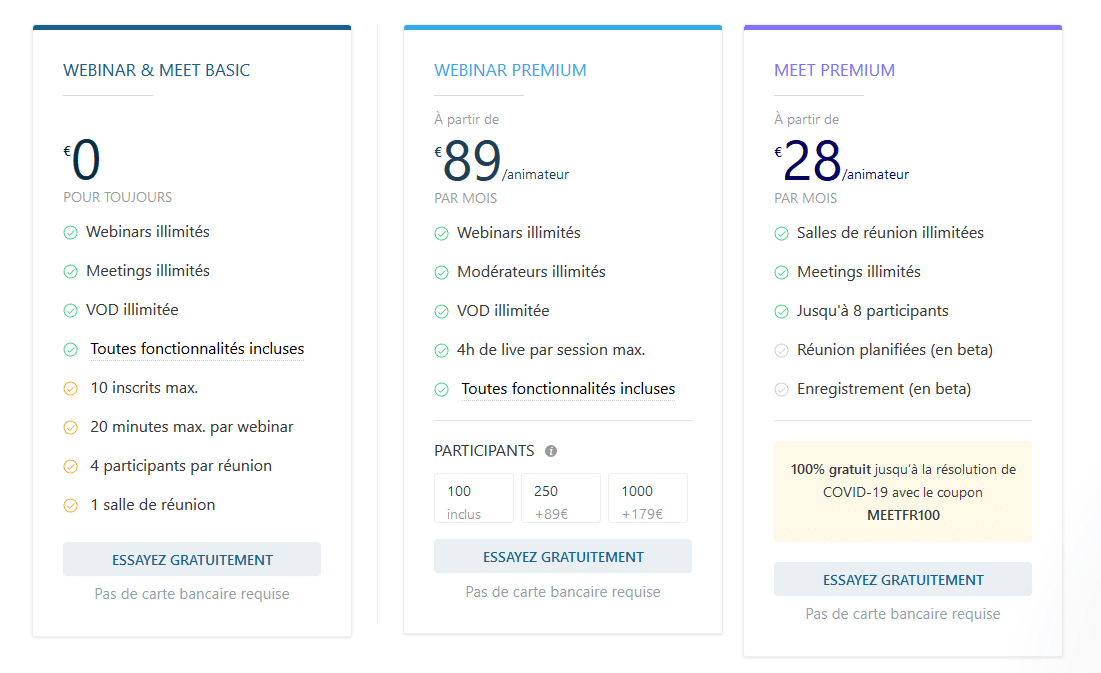Click ESSAYEZ GRATUITEMENT under Webinar Premium
The width and height of the screenshot is (1101, 673).
562,556
